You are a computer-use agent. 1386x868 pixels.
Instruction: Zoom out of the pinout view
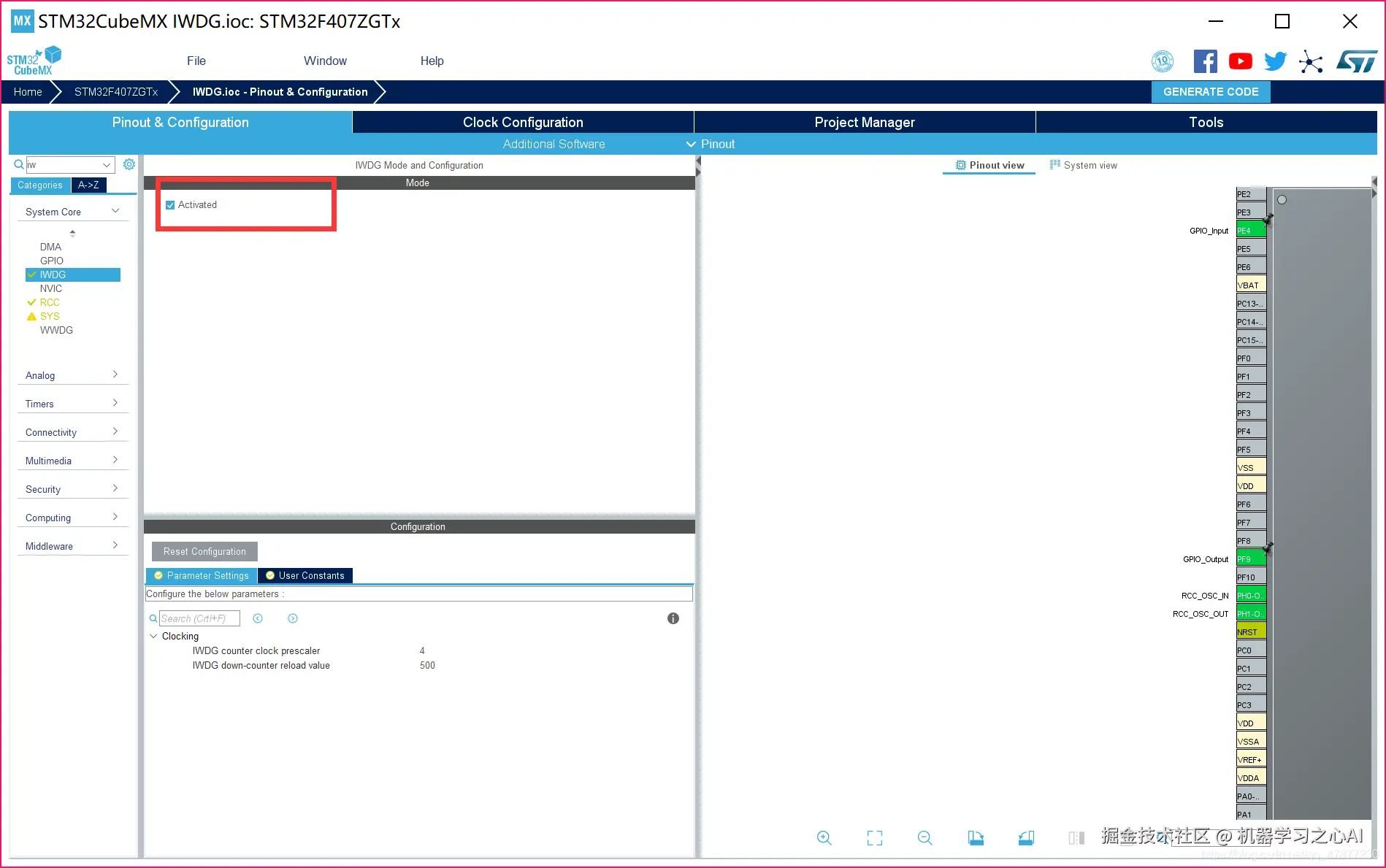[x=925, y=837]
